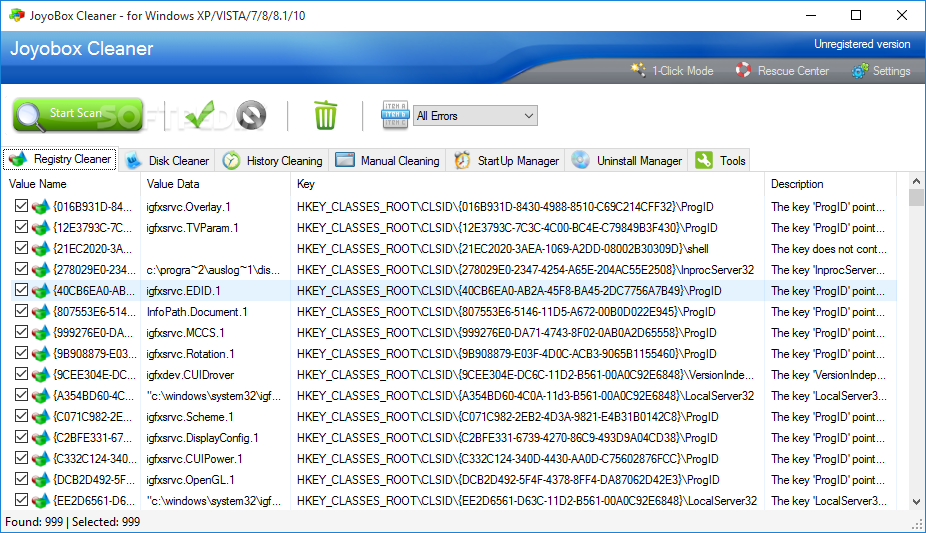Uncheck the {C332C124-340 entry checkbox
926x533 pixels.
[x=21, y=457]
